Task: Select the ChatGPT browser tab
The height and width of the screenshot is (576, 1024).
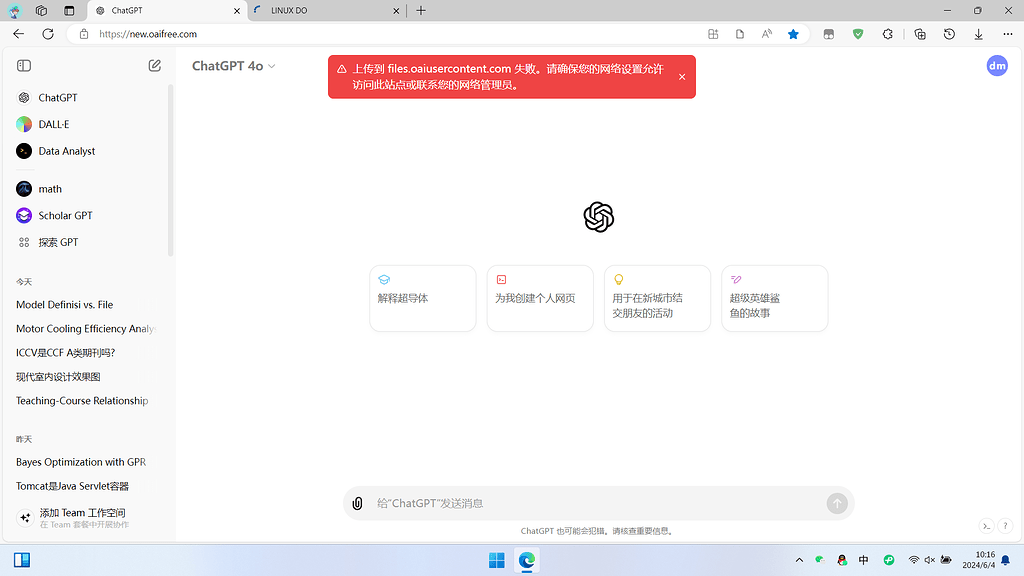Action: (168, 10)
